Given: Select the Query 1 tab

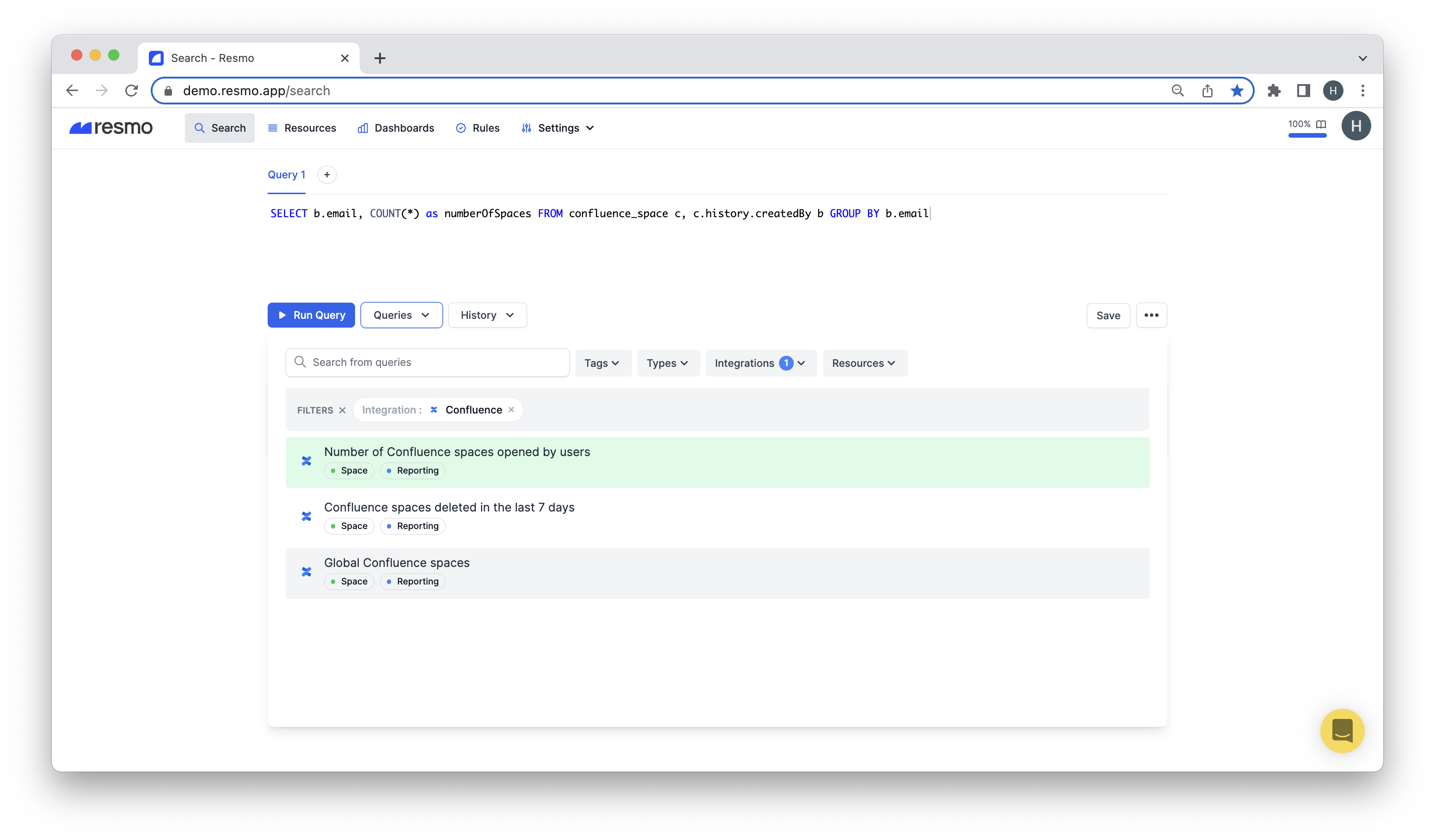Looking at the screenshot, I should (287, 175).
